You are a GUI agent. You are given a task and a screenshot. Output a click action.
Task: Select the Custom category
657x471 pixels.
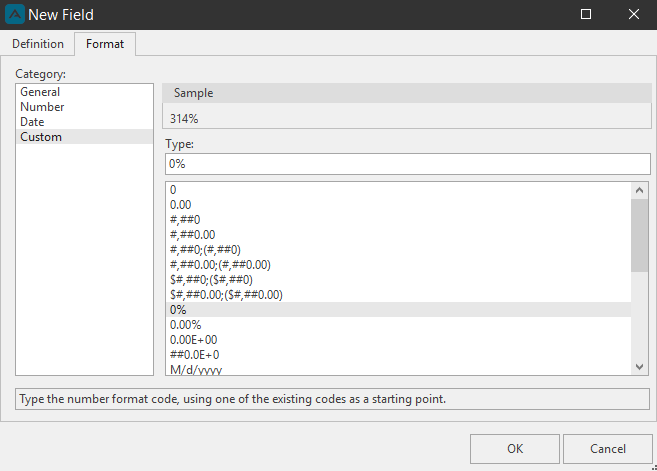(84, 137)
